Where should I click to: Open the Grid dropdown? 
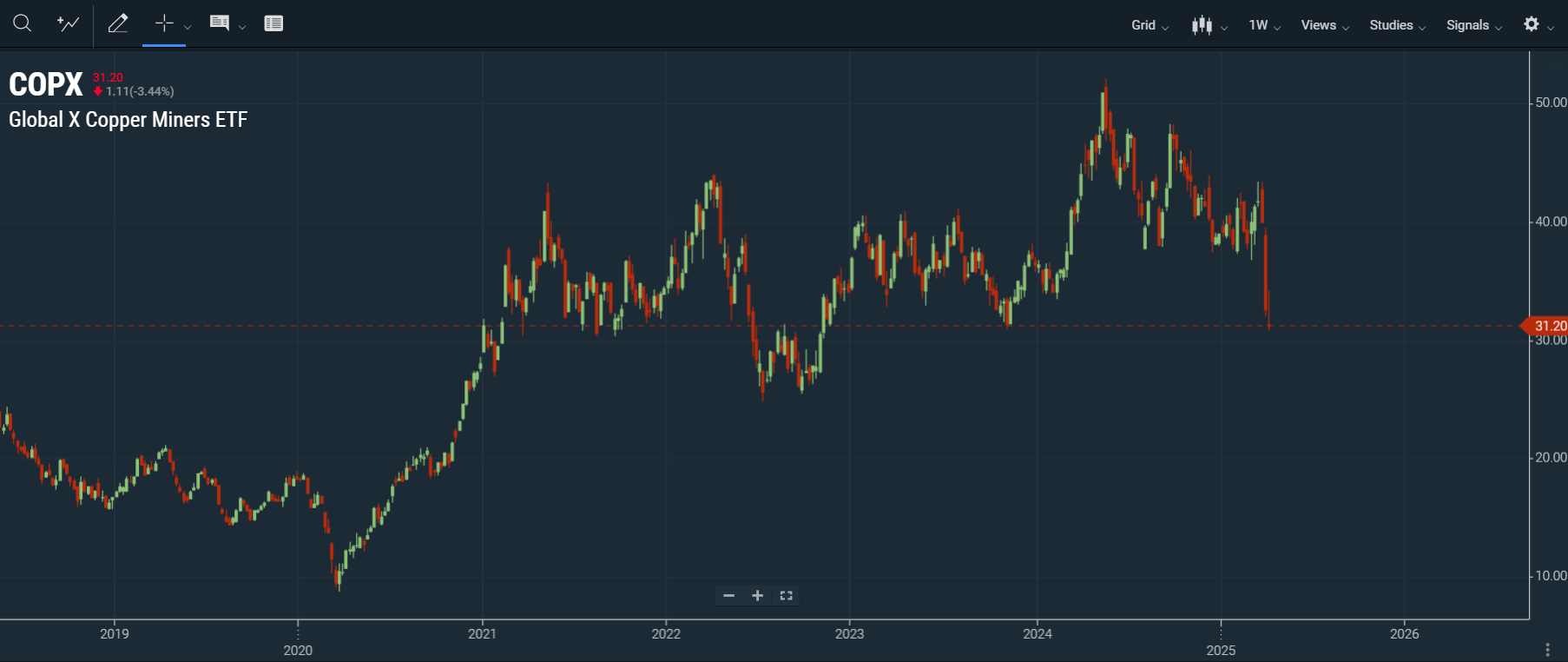tap(1150, 25)
